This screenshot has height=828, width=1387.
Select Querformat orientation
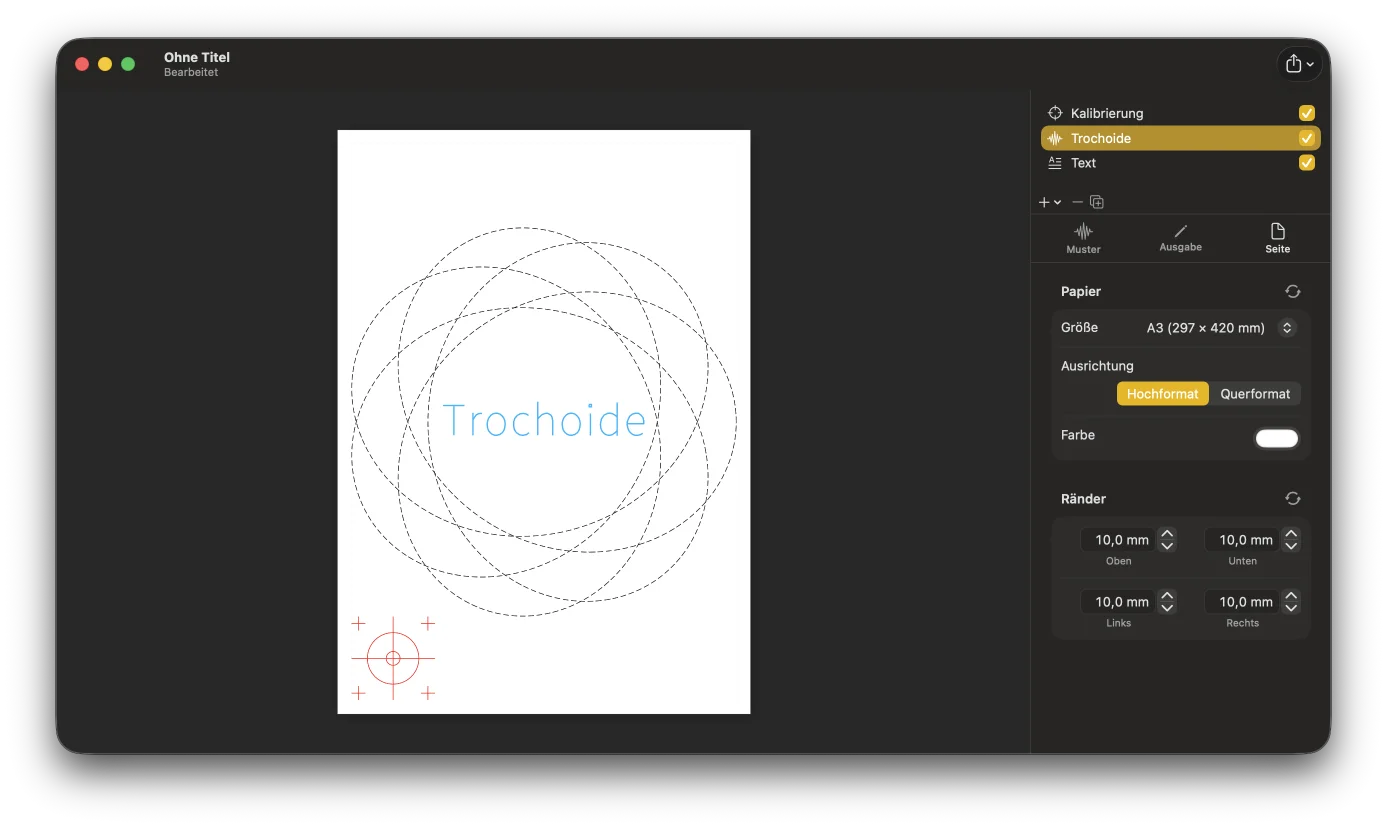pos(1255,394)
